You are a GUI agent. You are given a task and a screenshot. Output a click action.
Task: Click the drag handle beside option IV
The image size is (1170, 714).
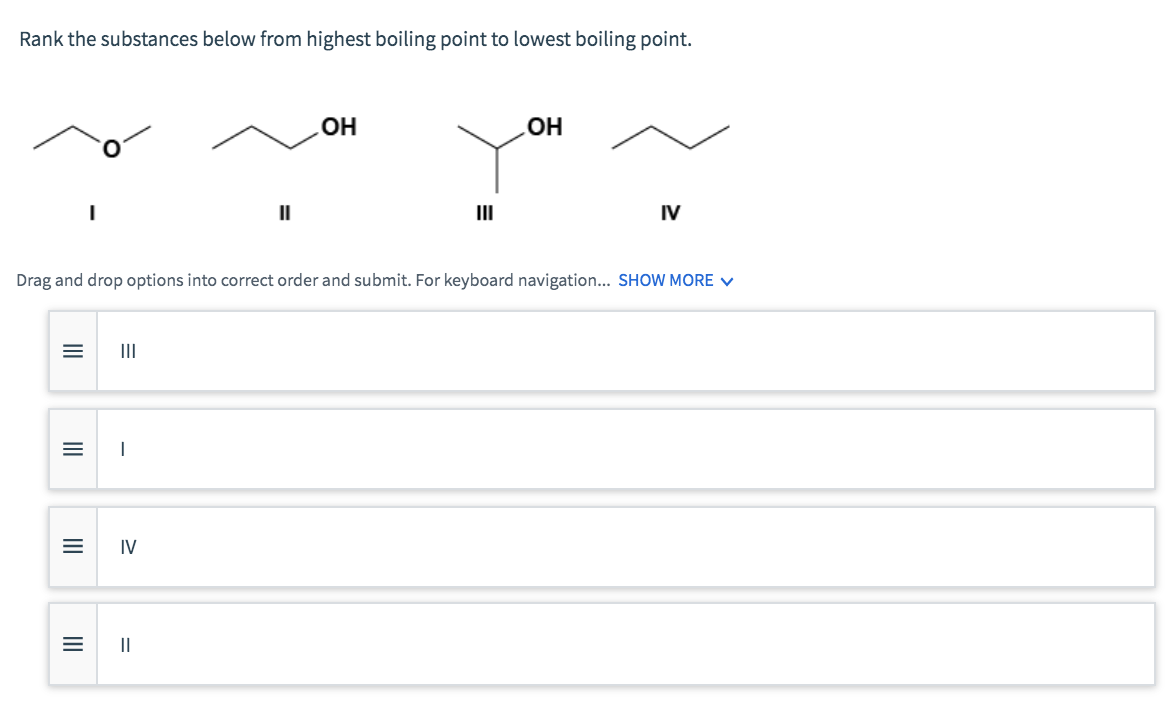[71, 546]
